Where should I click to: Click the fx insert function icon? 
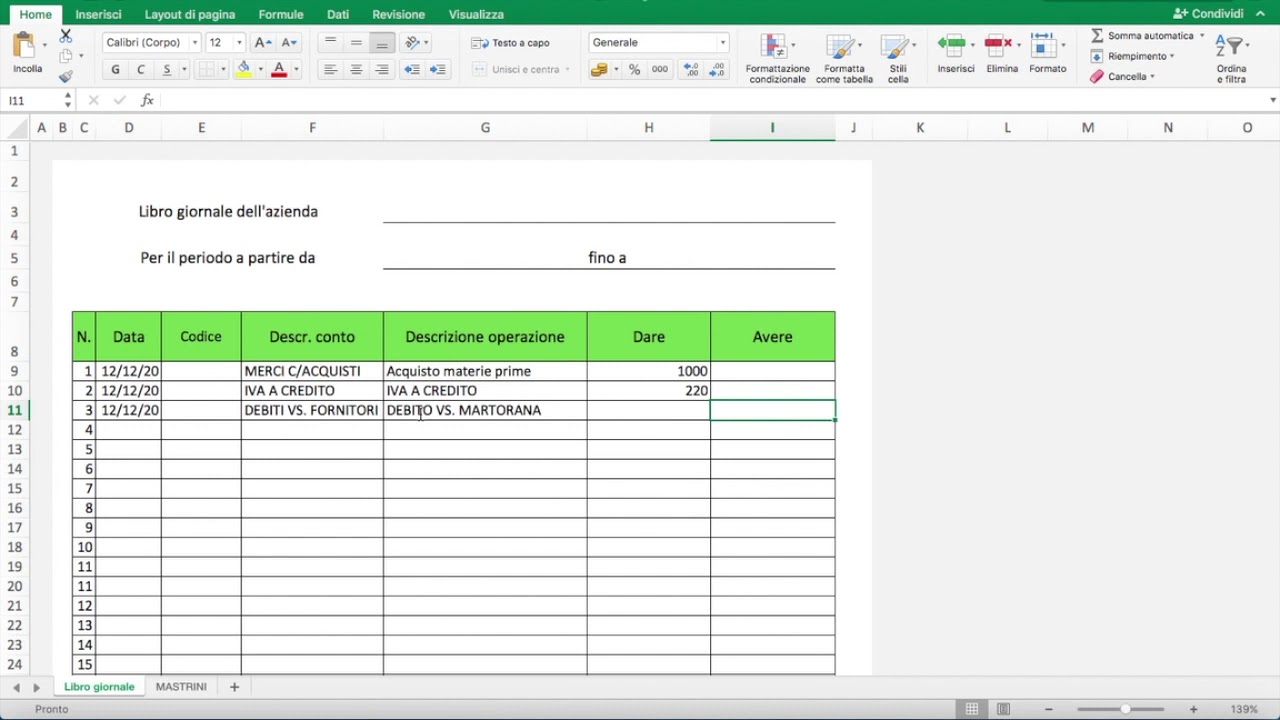pyautogui.click(x=147, y=100)
